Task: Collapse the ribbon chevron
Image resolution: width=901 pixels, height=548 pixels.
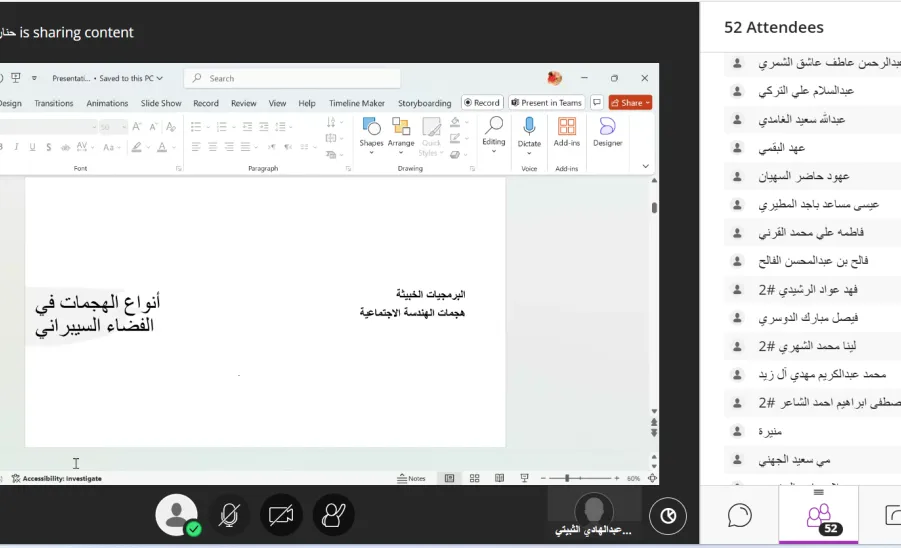Action: point(645,166)
